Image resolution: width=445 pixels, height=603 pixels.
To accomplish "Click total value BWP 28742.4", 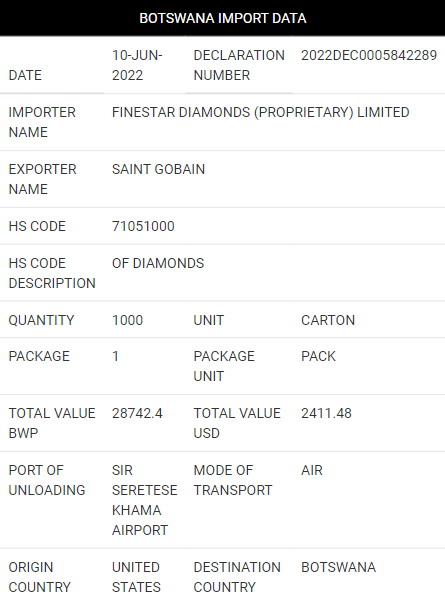I will tap(137, 413).
